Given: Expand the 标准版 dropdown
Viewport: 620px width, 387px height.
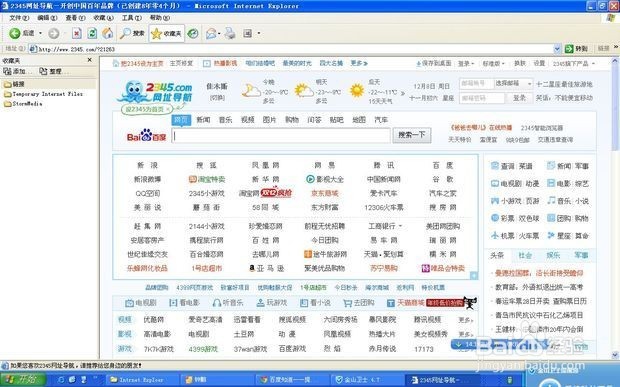Looking at the screenshot, I should coord(493,63).
